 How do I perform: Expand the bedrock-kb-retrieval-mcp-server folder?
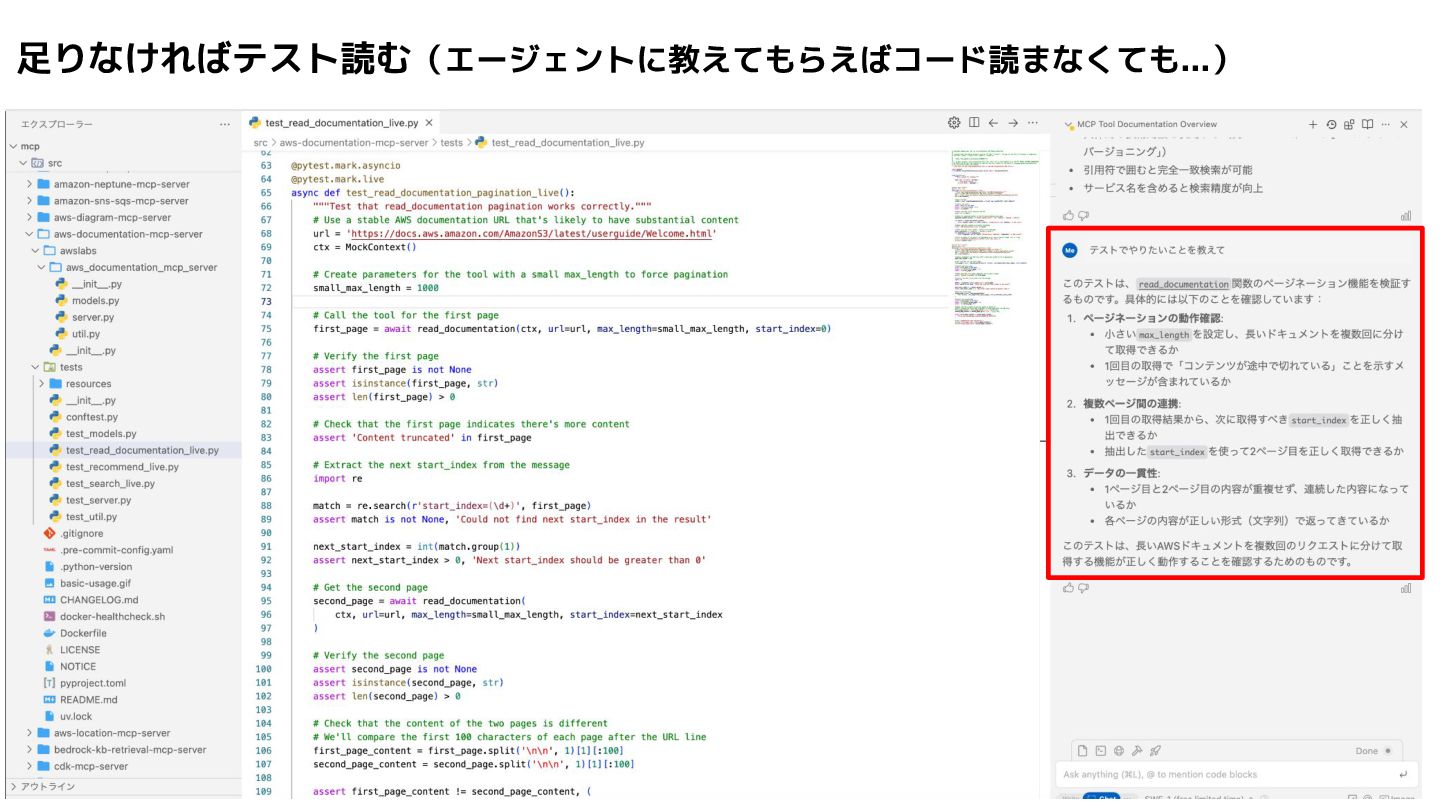point(30,749)
